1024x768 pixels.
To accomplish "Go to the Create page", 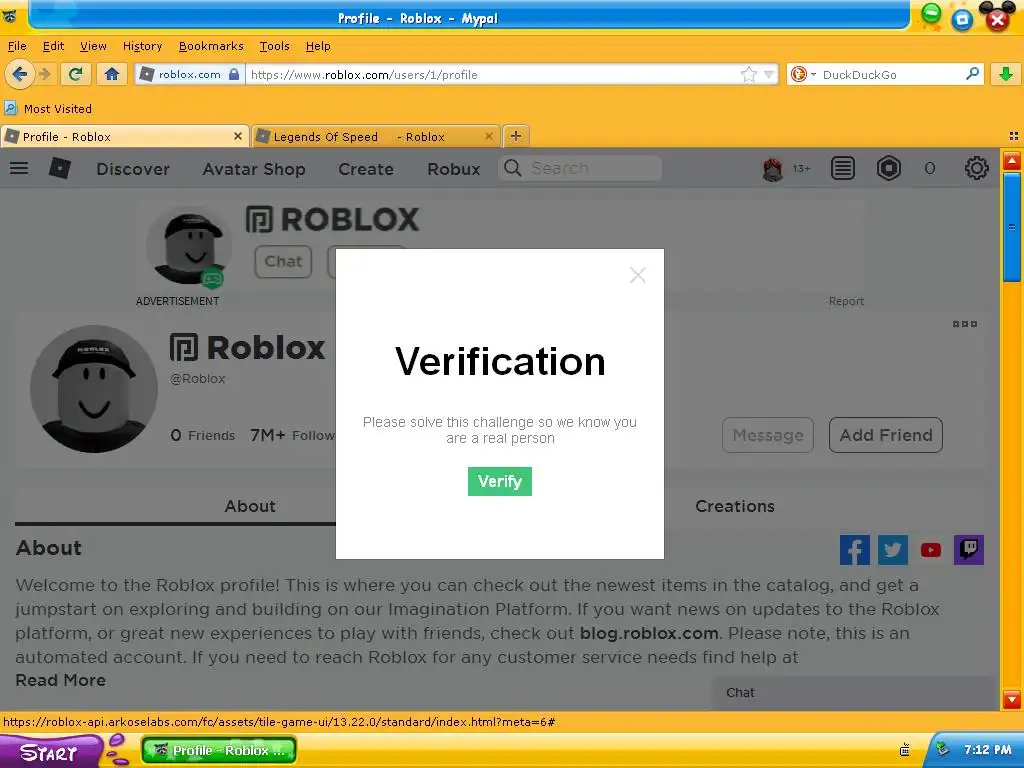I will 366,169.
